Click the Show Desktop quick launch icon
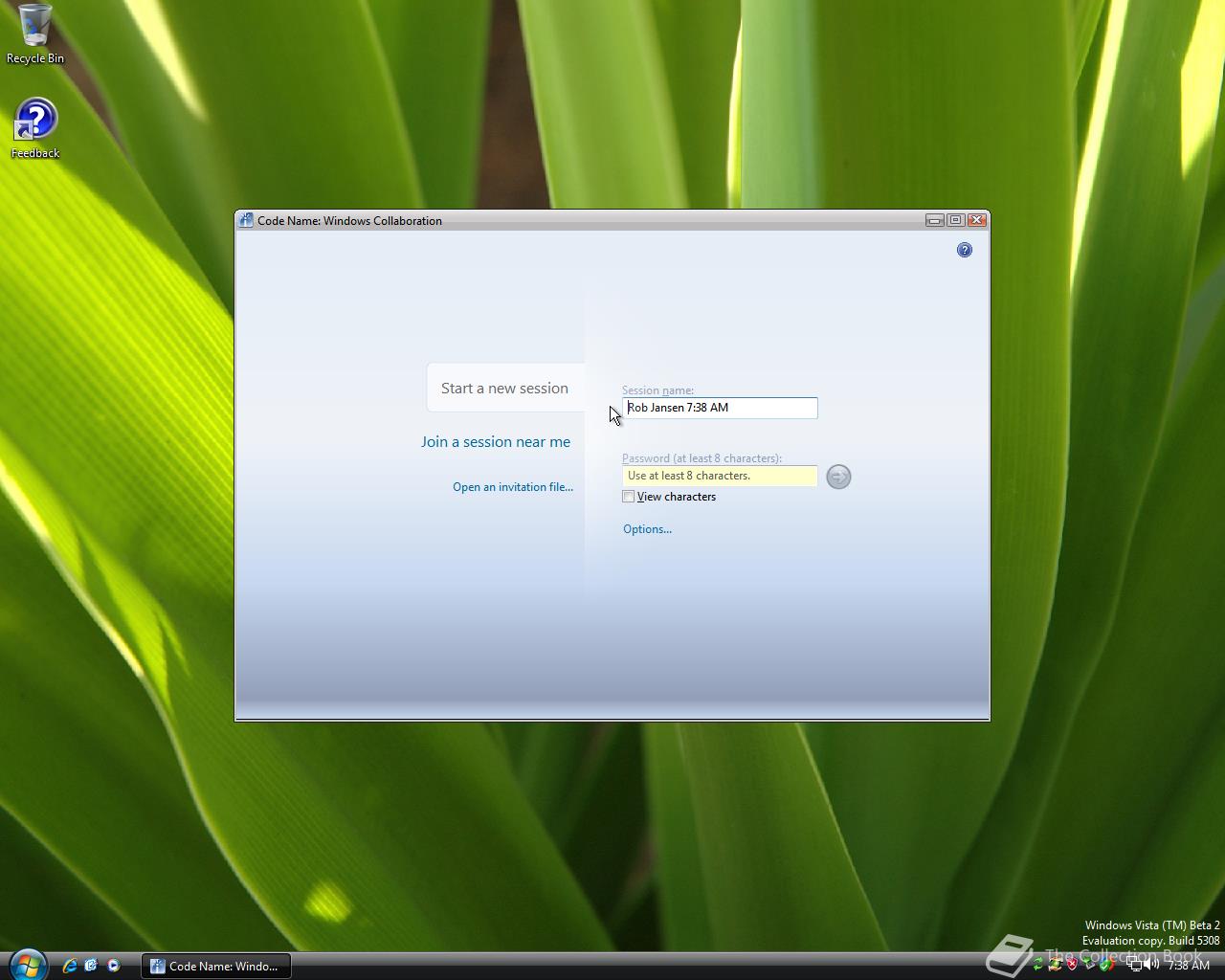 pyautogui.click(x=91, y=966)
